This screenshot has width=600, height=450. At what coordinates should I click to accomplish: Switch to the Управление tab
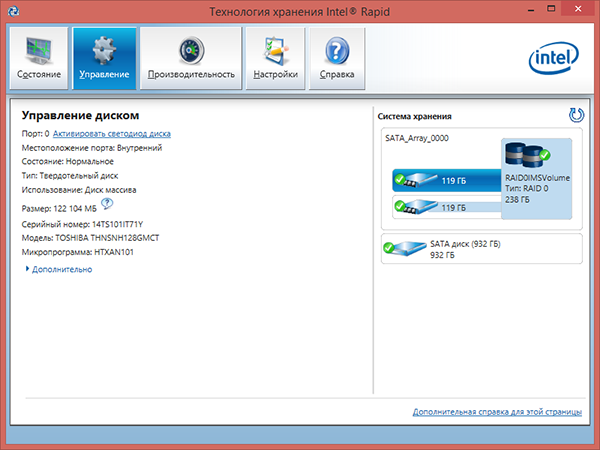pyautogui.click(x=104, y=58)
